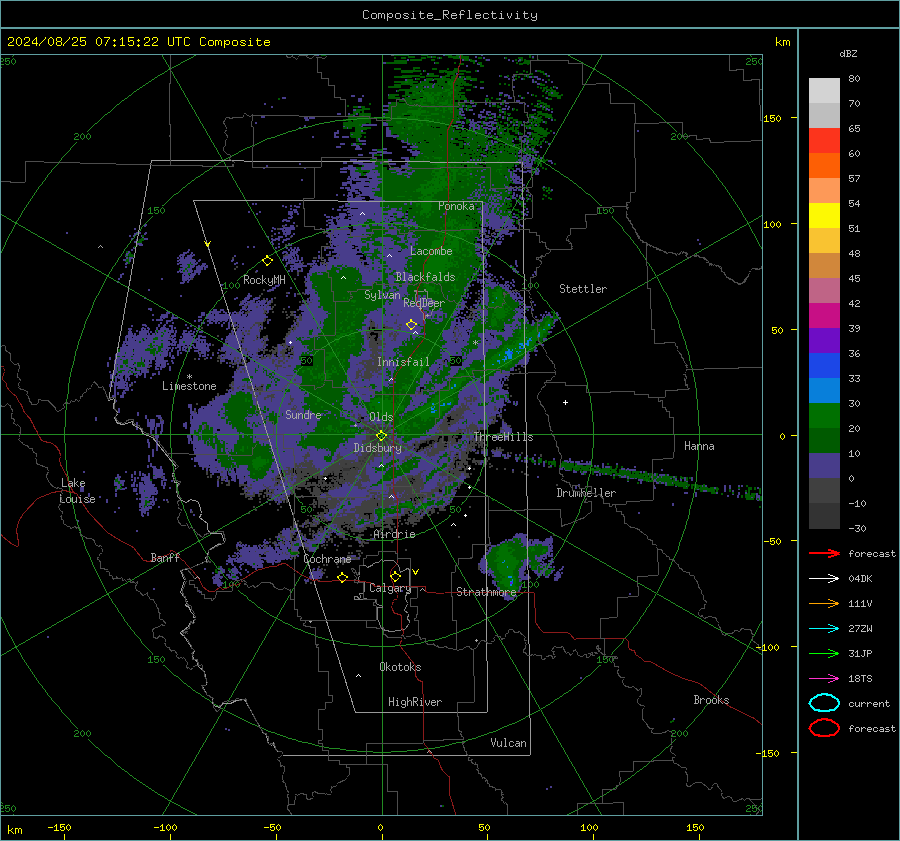Screen dimensions: 900x841
Task: Click the Cochrane town label
Action: click(x=327, y=559)
